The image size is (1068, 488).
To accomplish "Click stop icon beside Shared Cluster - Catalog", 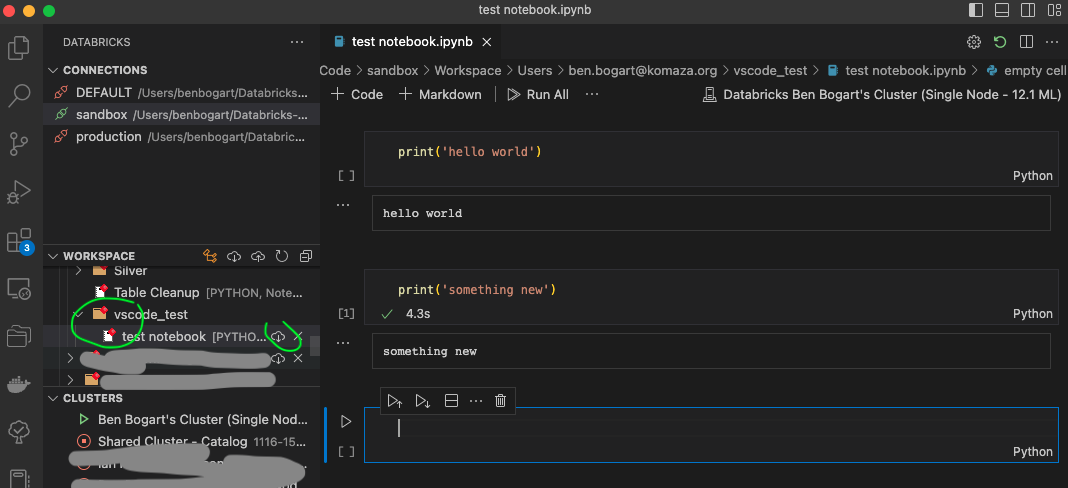I will (x=84, y=442).
